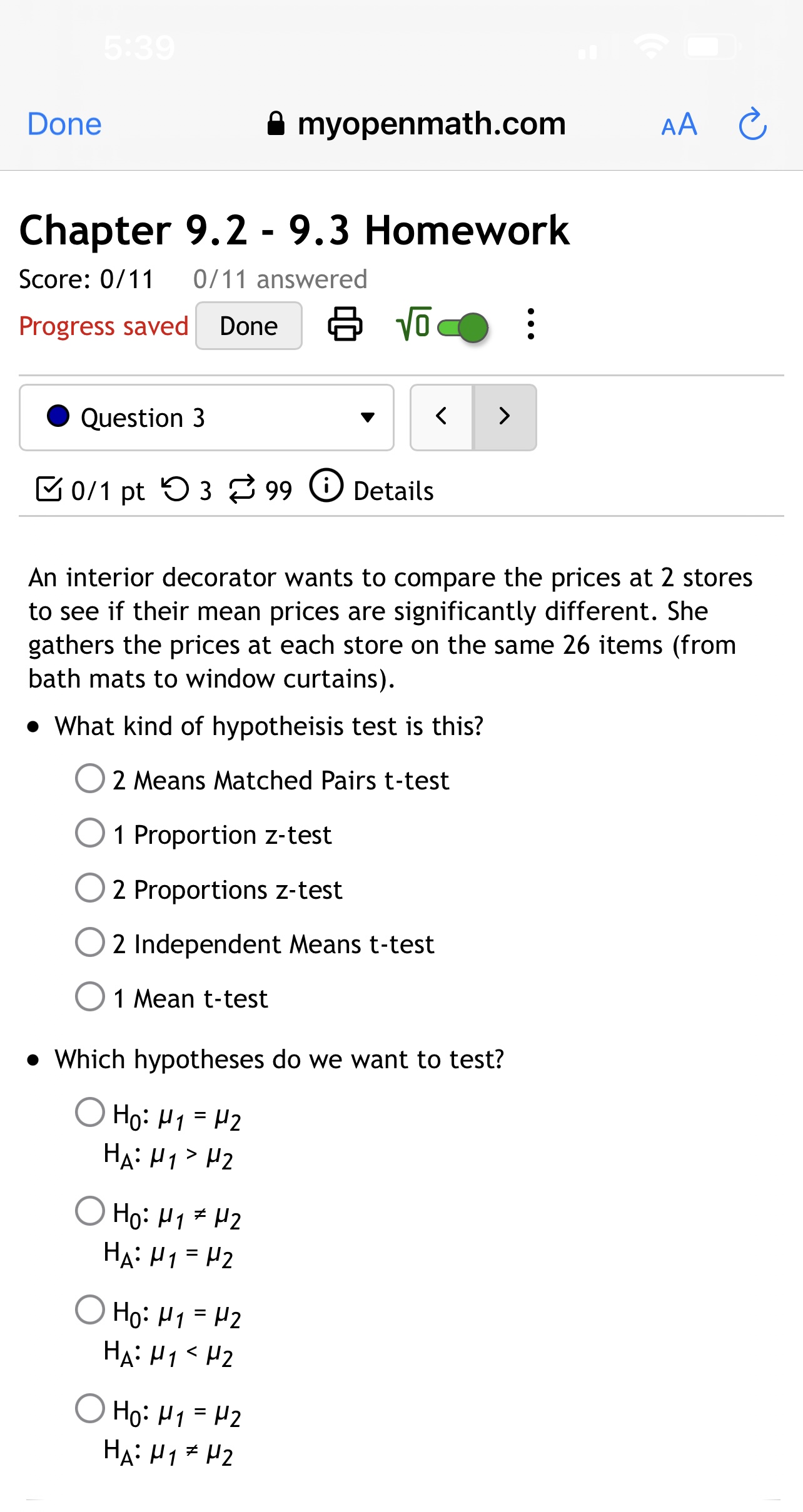This screenshot has height=1512, width=803.
Task: Click the retry attempts icon showing 3
Action: pyautogui.click(x=175, y=489)
